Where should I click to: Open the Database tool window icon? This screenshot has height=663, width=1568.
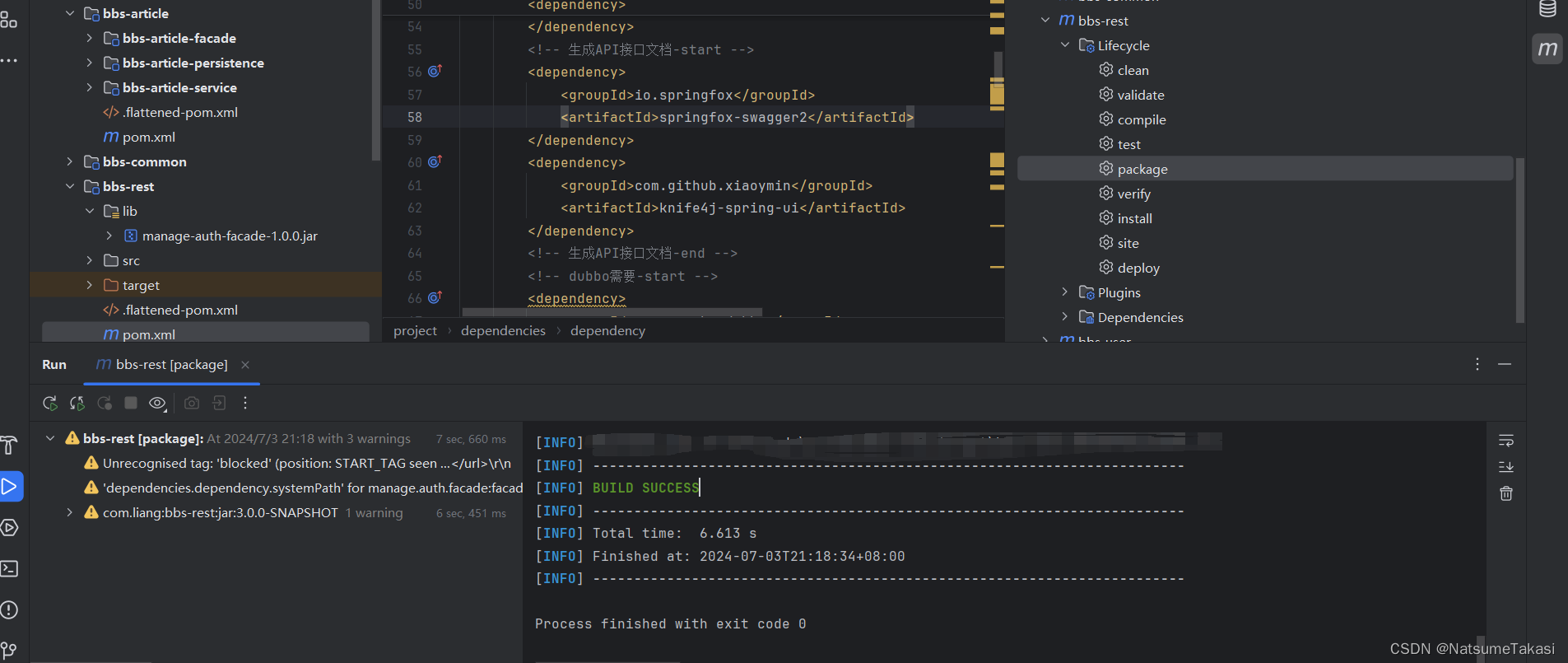pos(1547,9)
